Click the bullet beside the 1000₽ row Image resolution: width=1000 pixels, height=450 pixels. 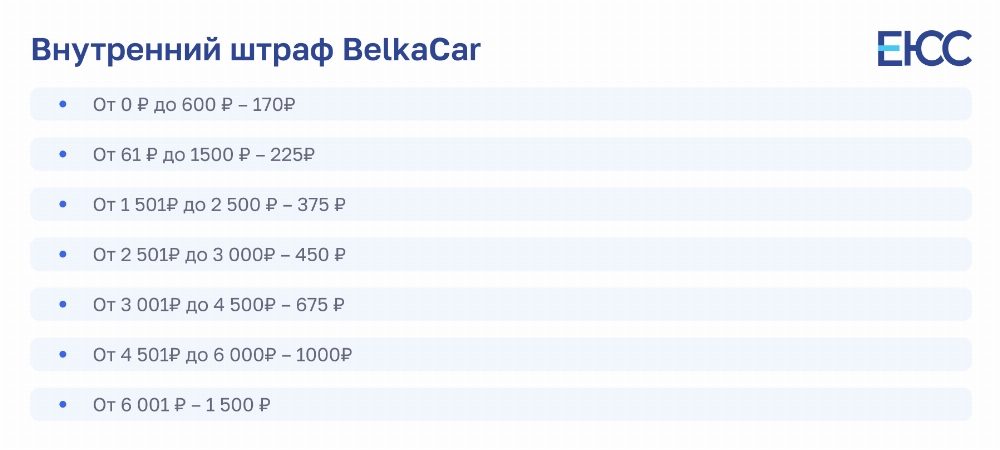pyautogui.click(x=62, y=354)
